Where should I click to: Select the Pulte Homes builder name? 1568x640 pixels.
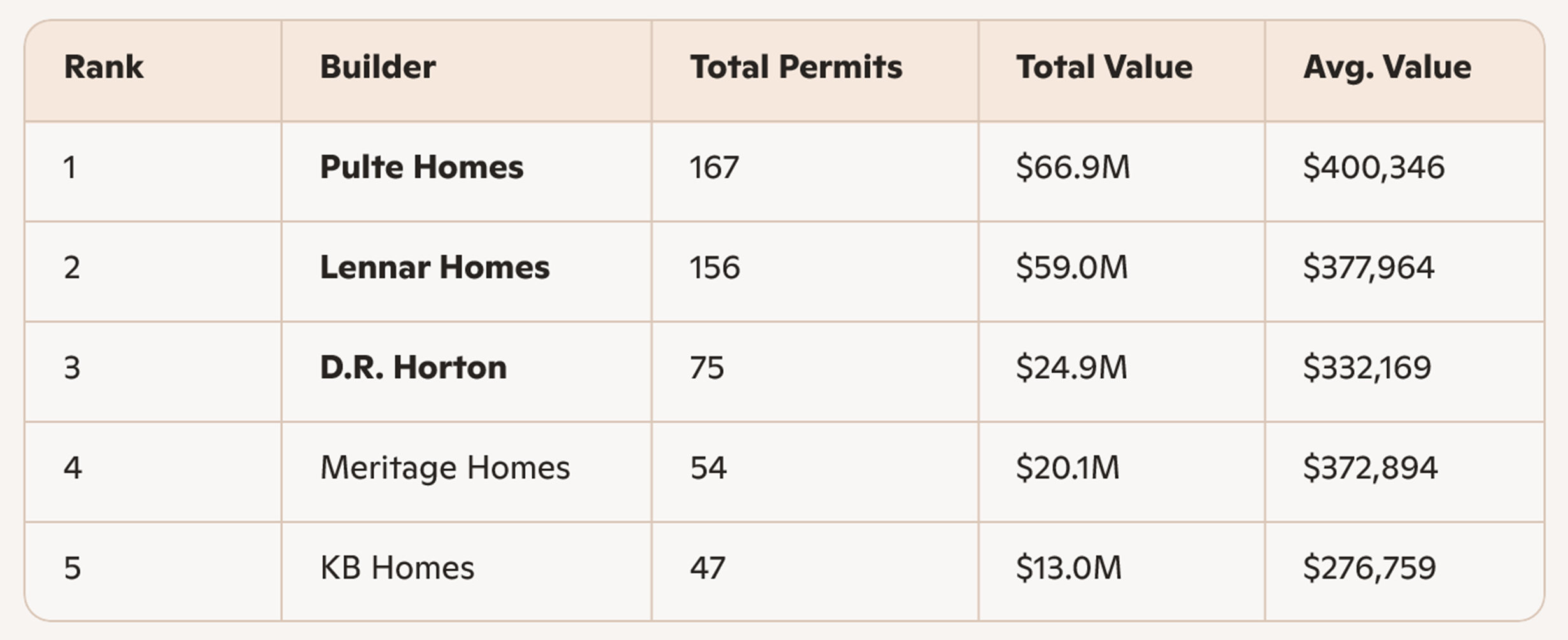tap(421, 167)
